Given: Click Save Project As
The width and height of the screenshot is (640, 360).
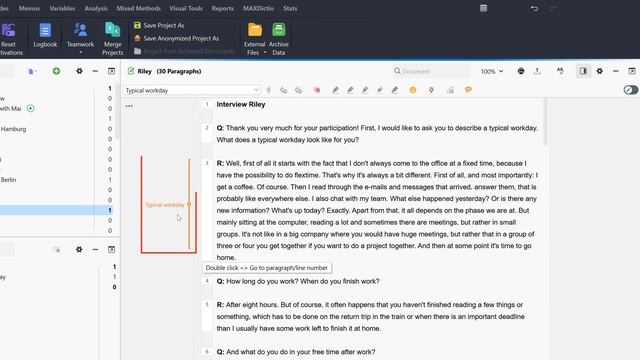Looking at the screenshot, I should click(159, 25).
